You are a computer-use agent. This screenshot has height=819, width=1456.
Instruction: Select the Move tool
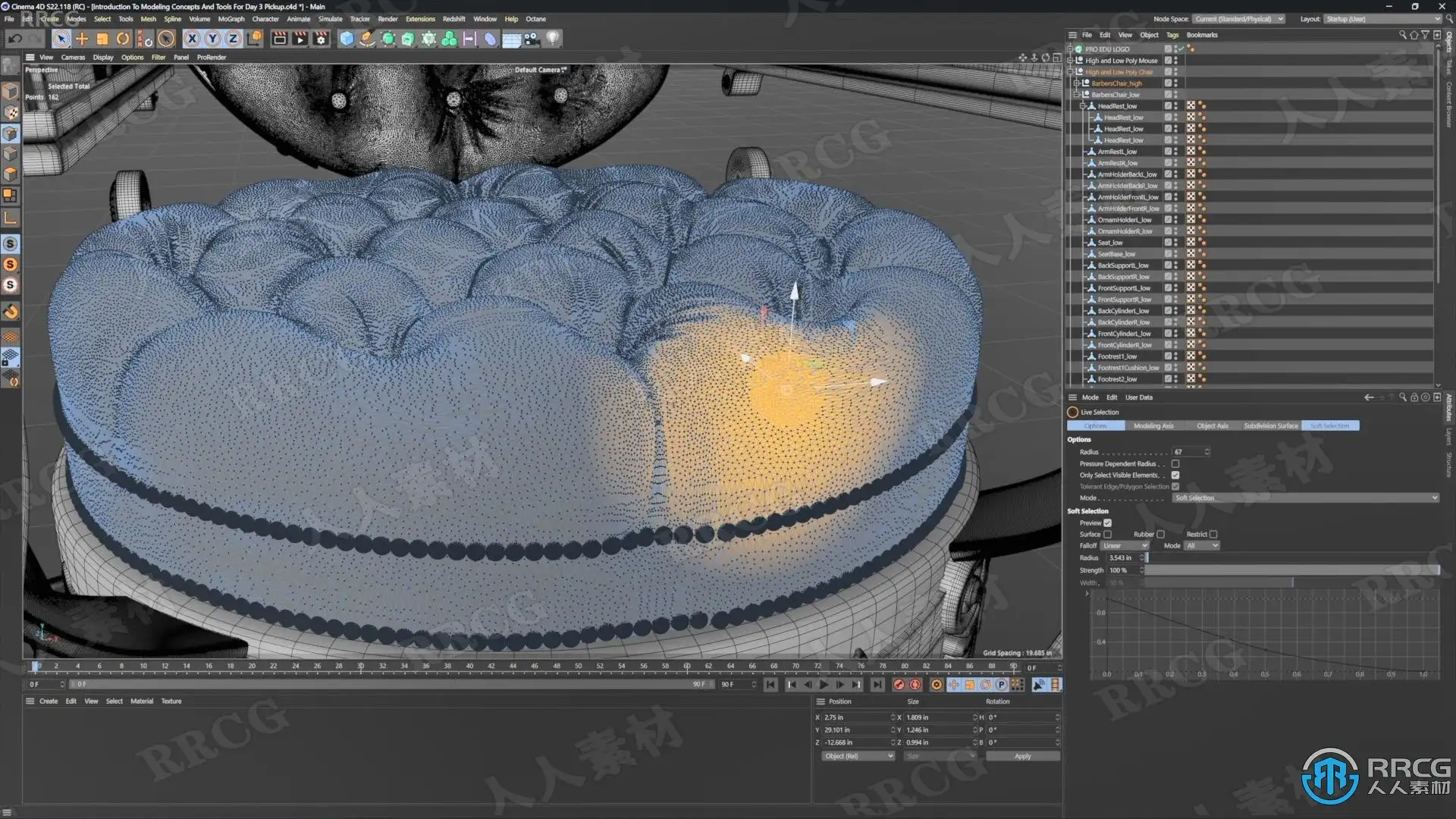click(82, 39)
